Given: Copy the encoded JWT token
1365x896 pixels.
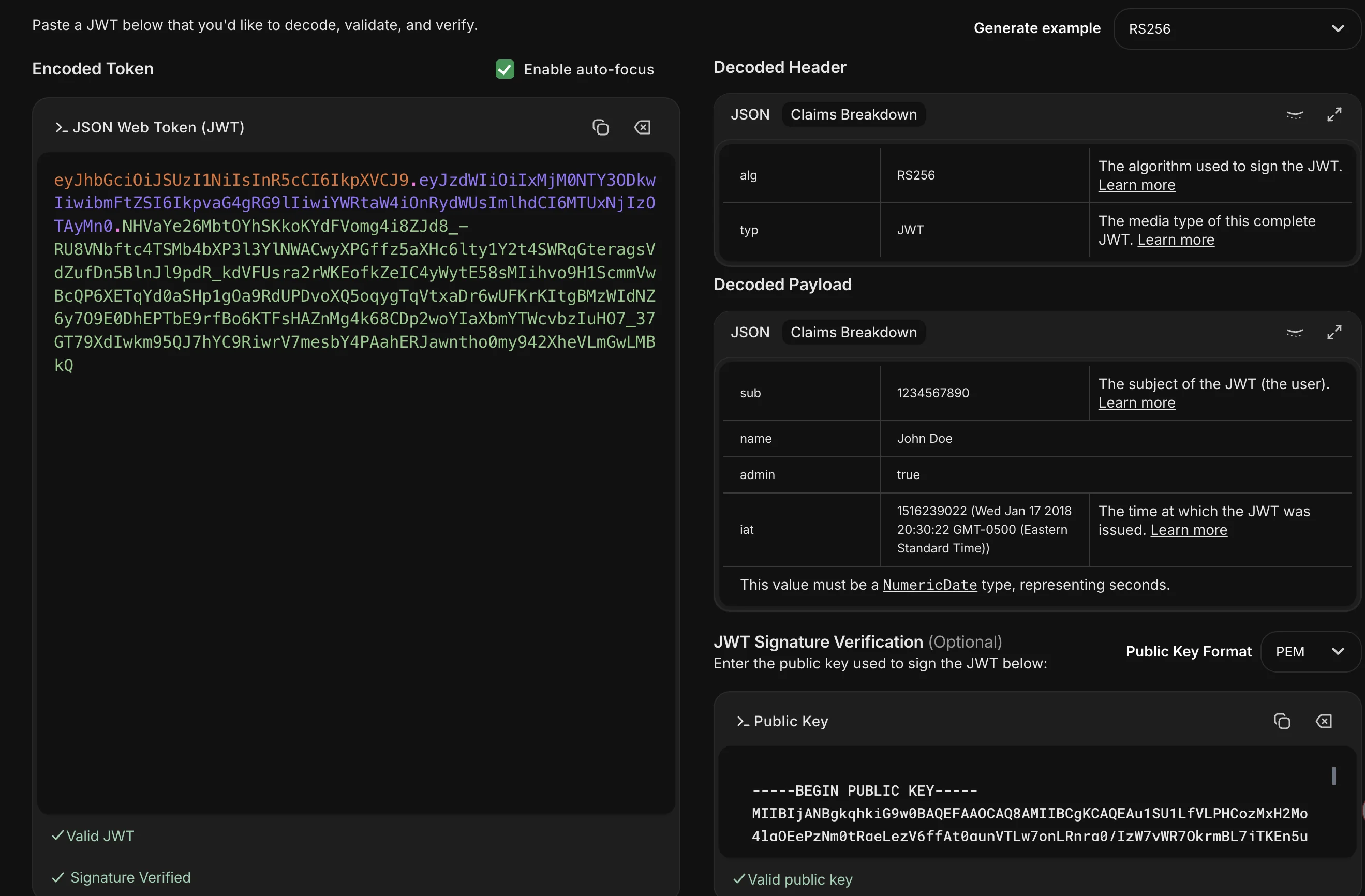Looking at the screenshot, I should 600,127.
